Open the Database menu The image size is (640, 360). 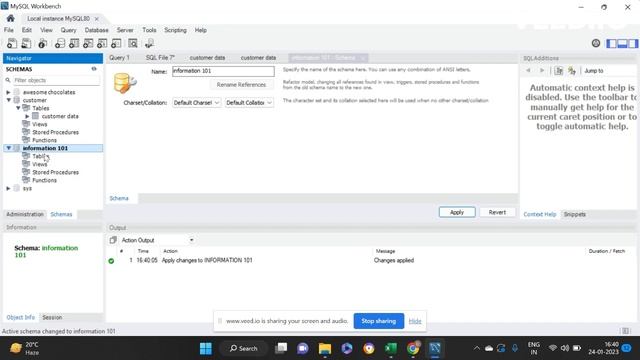[x=96, y=30]
